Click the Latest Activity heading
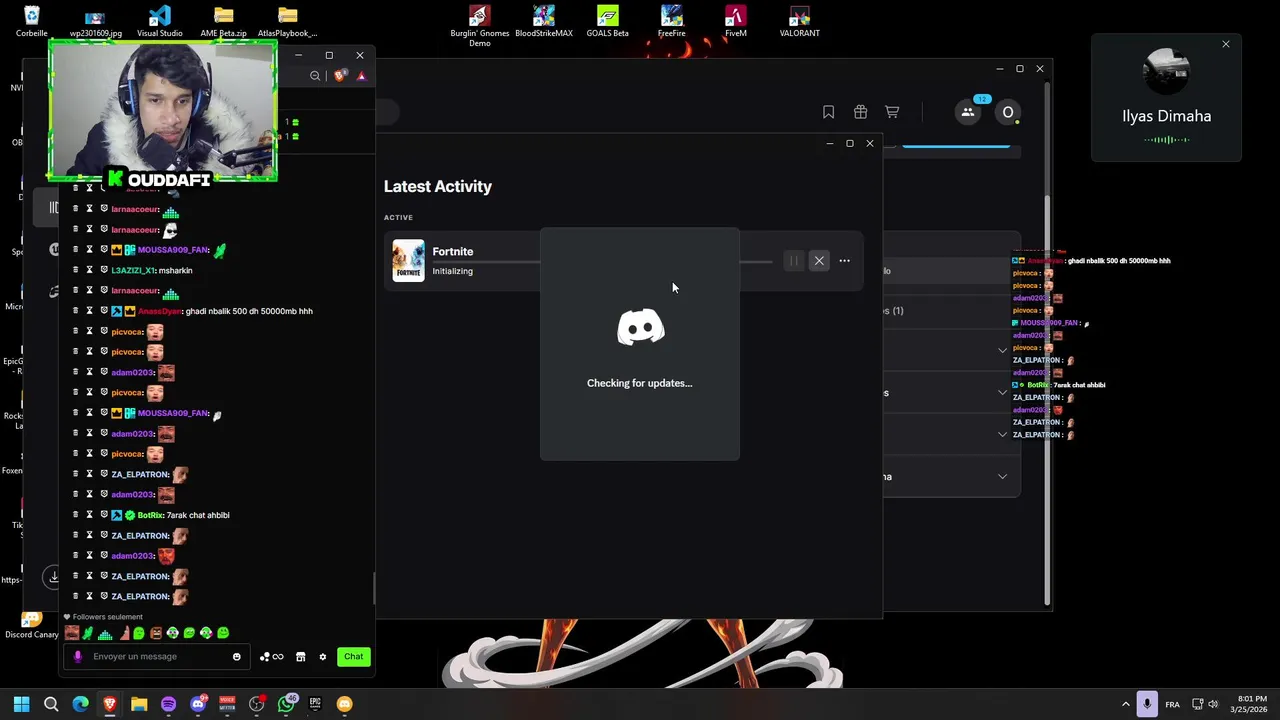This screenshot has width=1280, height=720. [x=438, y=186]
